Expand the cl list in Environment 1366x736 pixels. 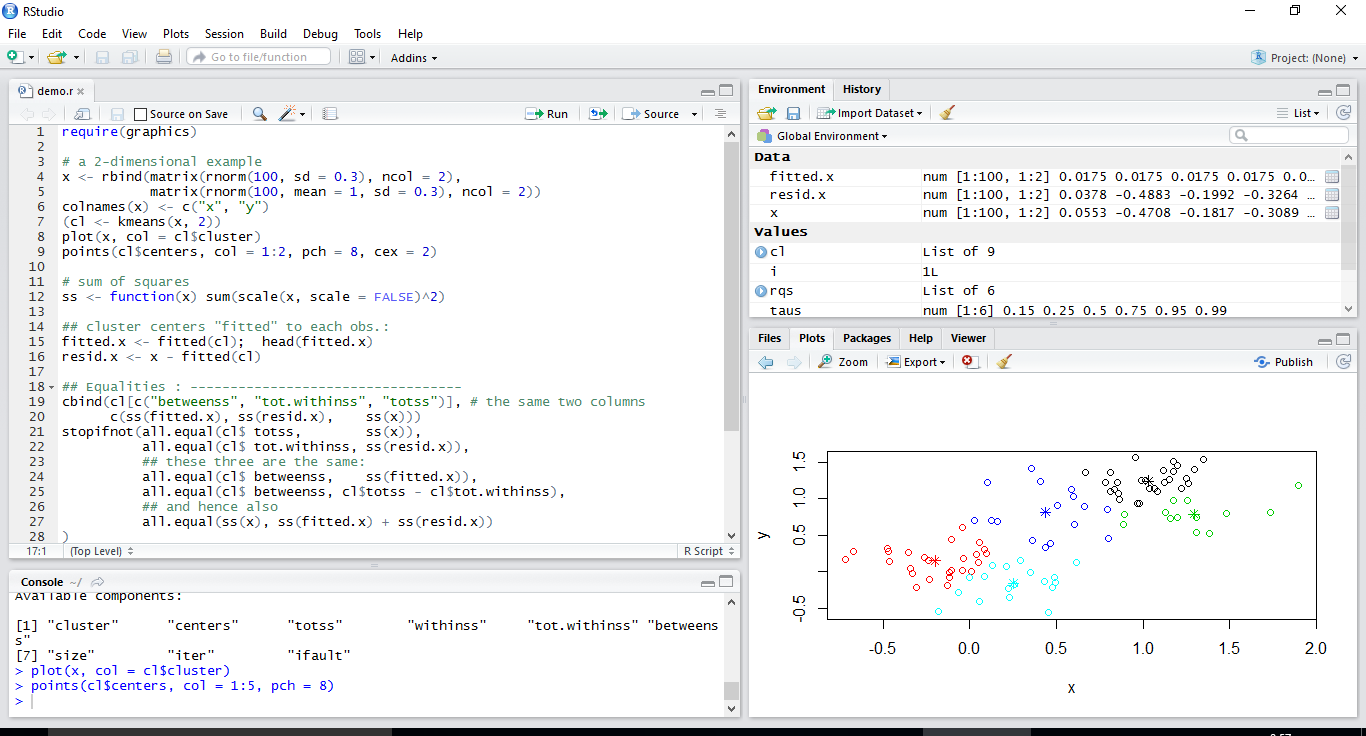[x=759, y=251]
